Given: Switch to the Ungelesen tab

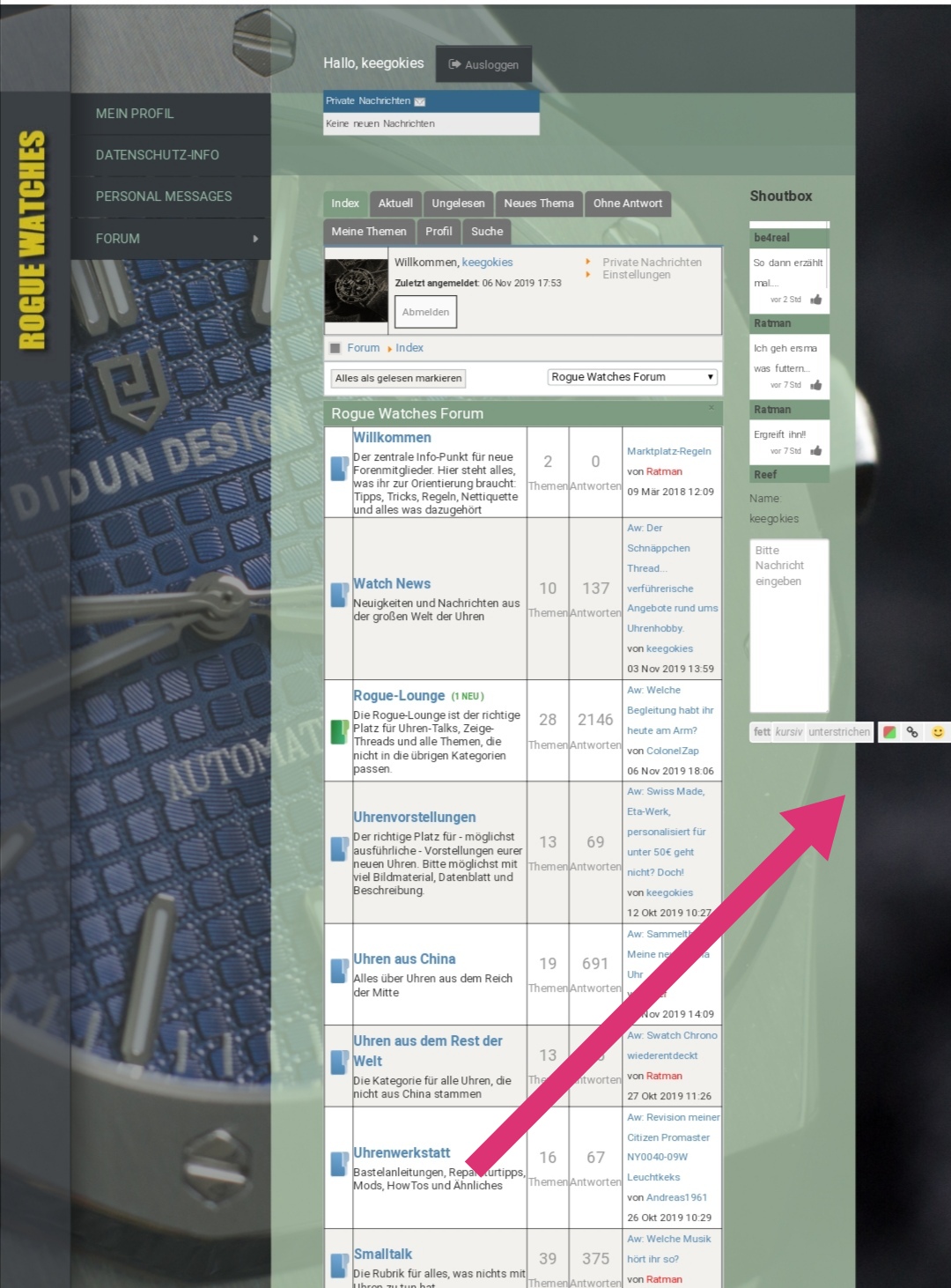Looking at the screenshot, I should pyautogui.click(x=458, y=204).
